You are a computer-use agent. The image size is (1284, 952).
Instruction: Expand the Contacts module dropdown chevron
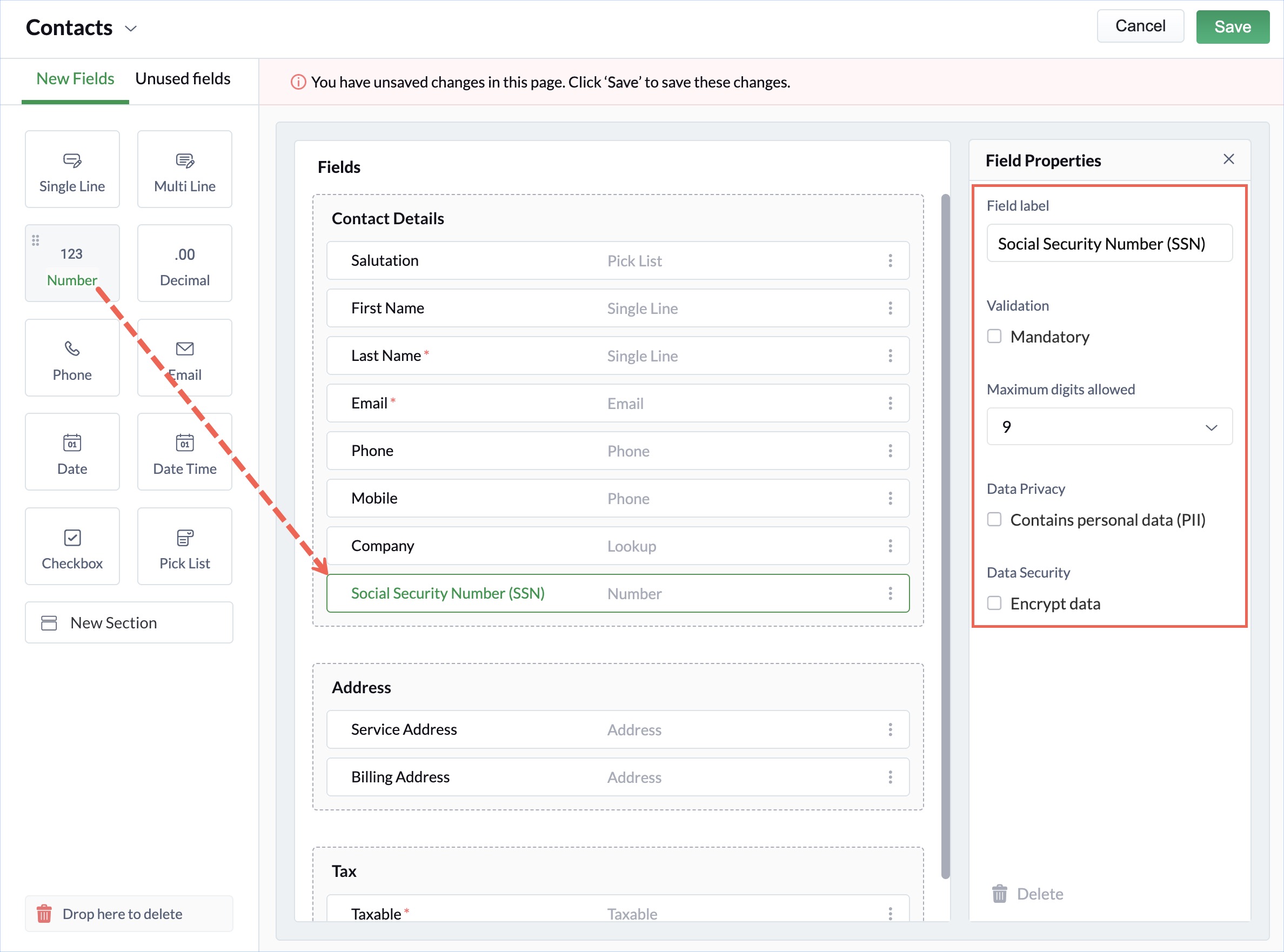131,28
